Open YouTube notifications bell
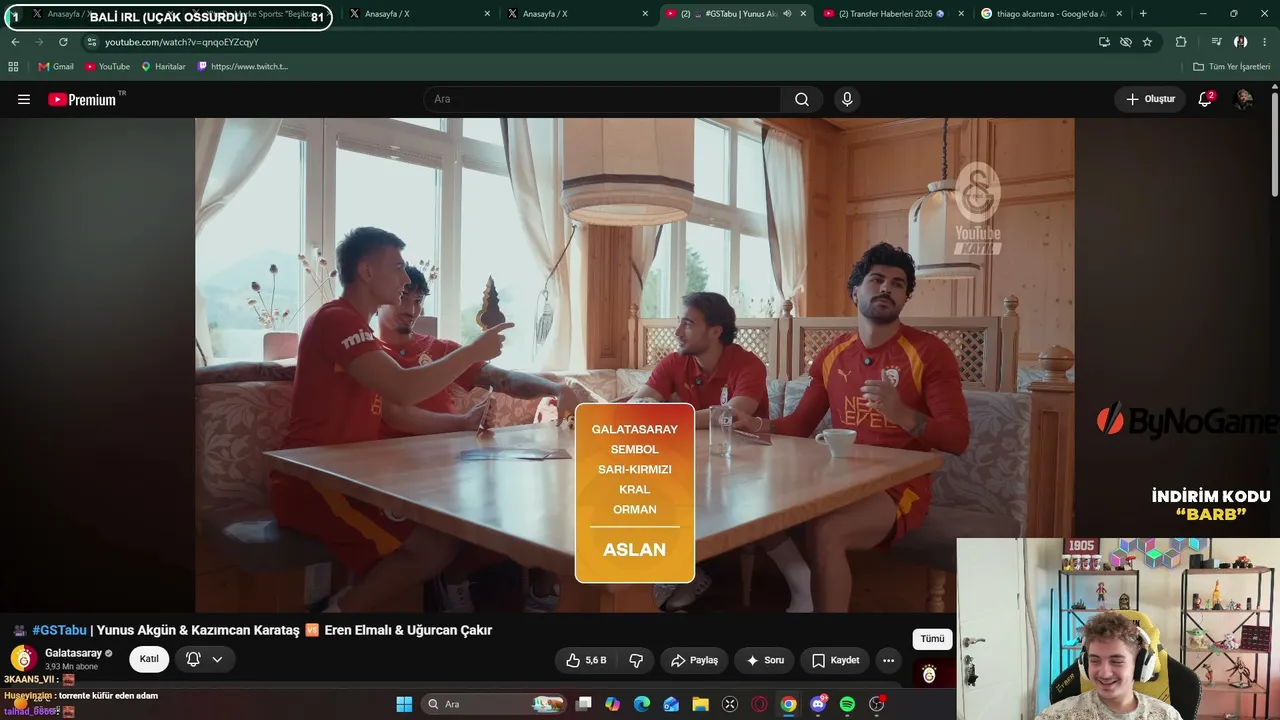 (1205, 99)
